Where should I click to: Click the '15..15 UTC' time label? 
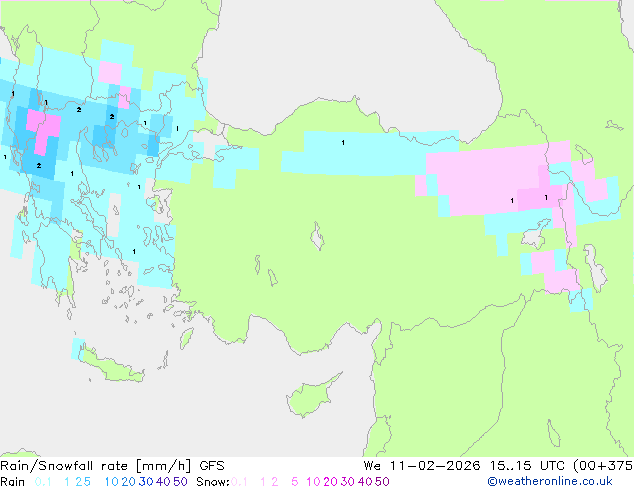pos(526,466)
